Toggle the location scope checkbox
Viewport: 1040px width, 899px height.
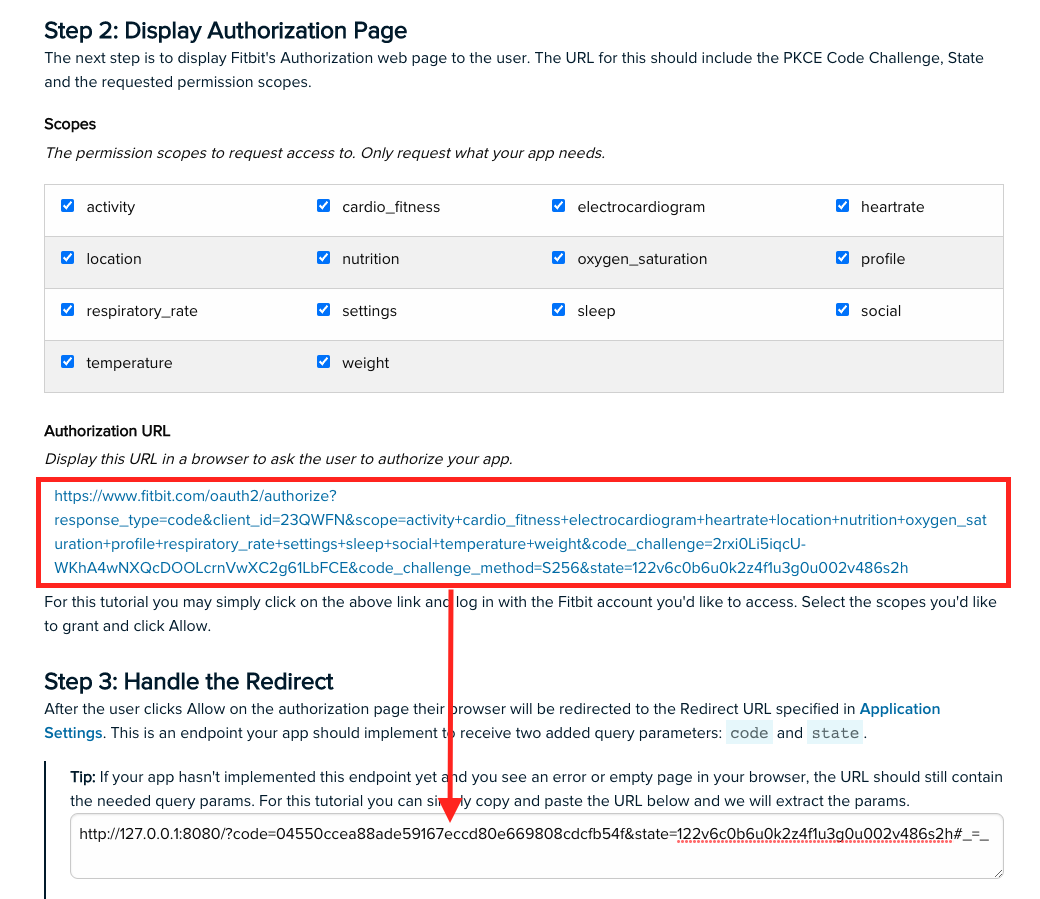pyautogui.click(x=68, y=258)
